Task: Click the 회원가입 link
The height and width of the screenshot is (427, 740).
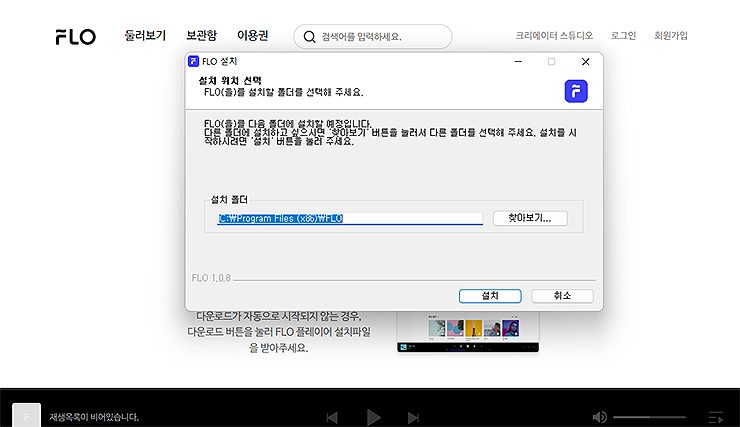Action: [671, 35]
